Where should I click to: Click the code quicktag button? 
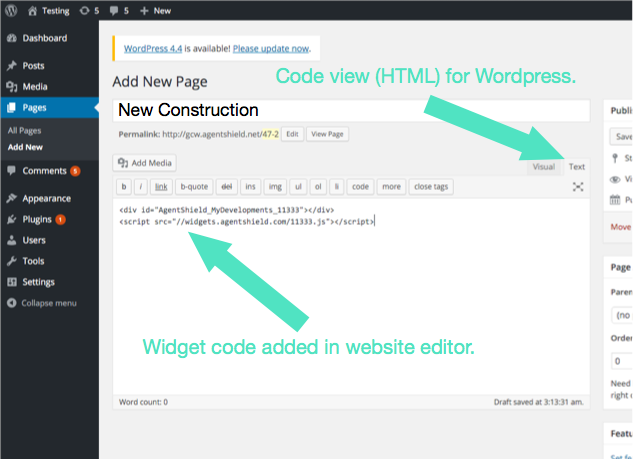pyautogui.click(x=360, y=187)
